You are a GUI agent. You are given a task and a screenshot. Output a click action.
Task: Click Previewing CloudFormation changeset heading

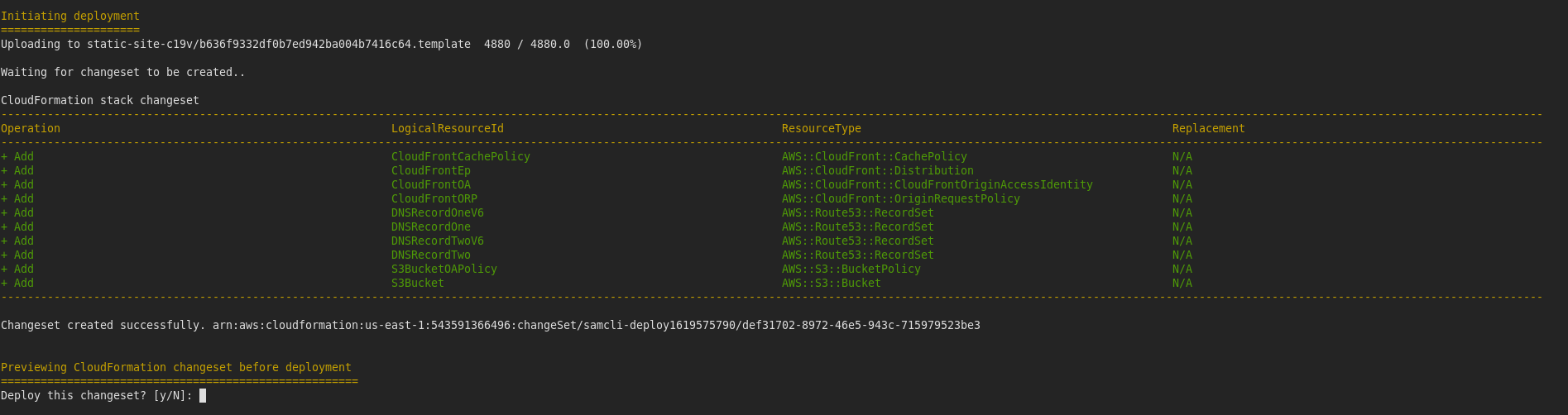pos(176,368)
